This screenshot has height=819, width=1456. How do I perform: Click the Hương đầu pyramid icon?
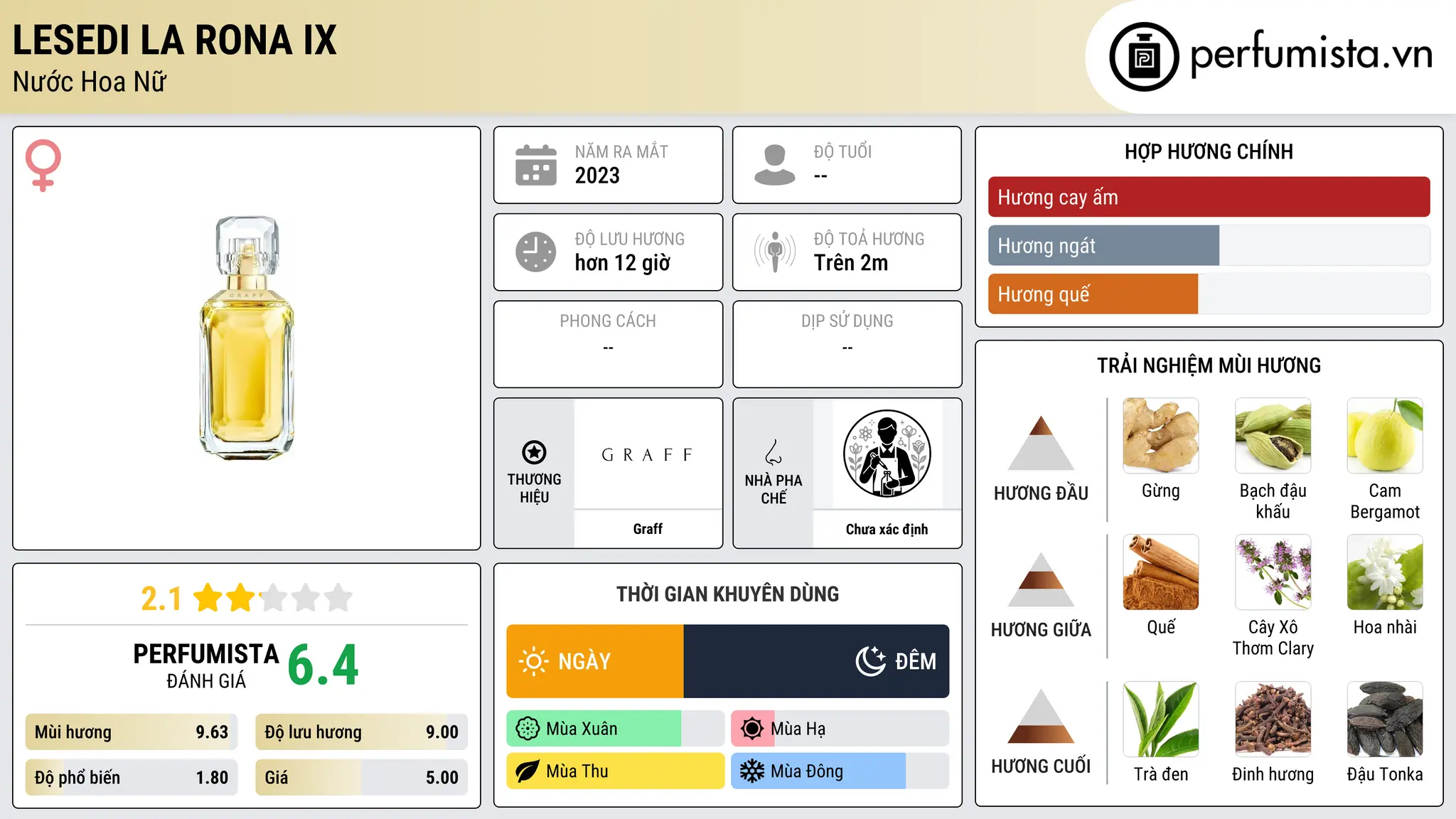coord(1041,443)
